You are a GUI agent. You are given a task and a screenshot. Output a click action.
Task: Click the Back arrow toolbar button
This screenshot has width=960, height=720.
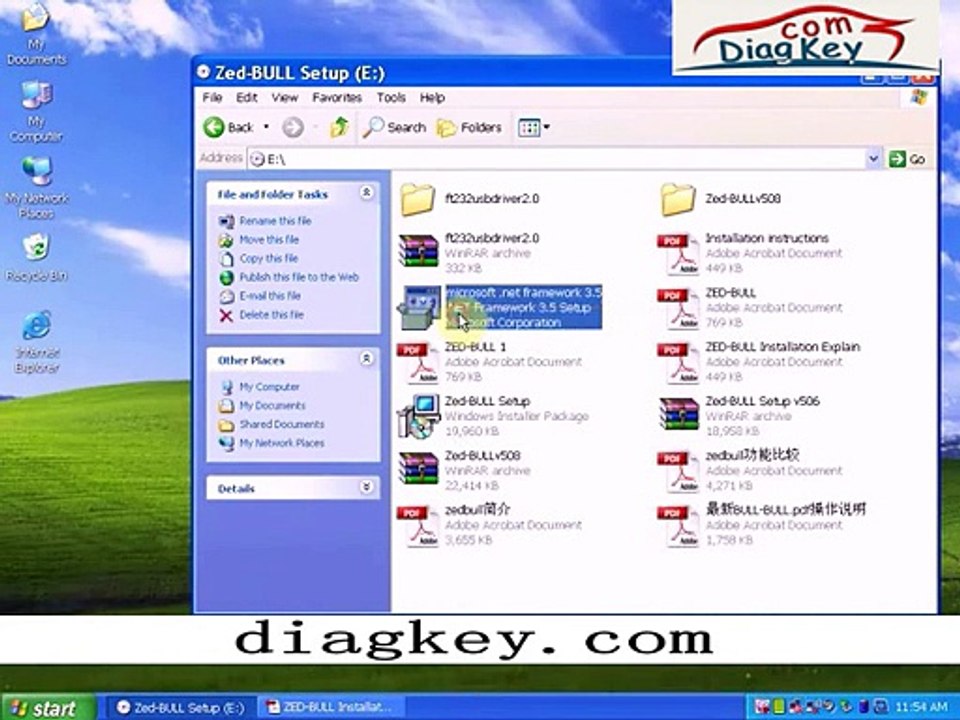[228, 127]
